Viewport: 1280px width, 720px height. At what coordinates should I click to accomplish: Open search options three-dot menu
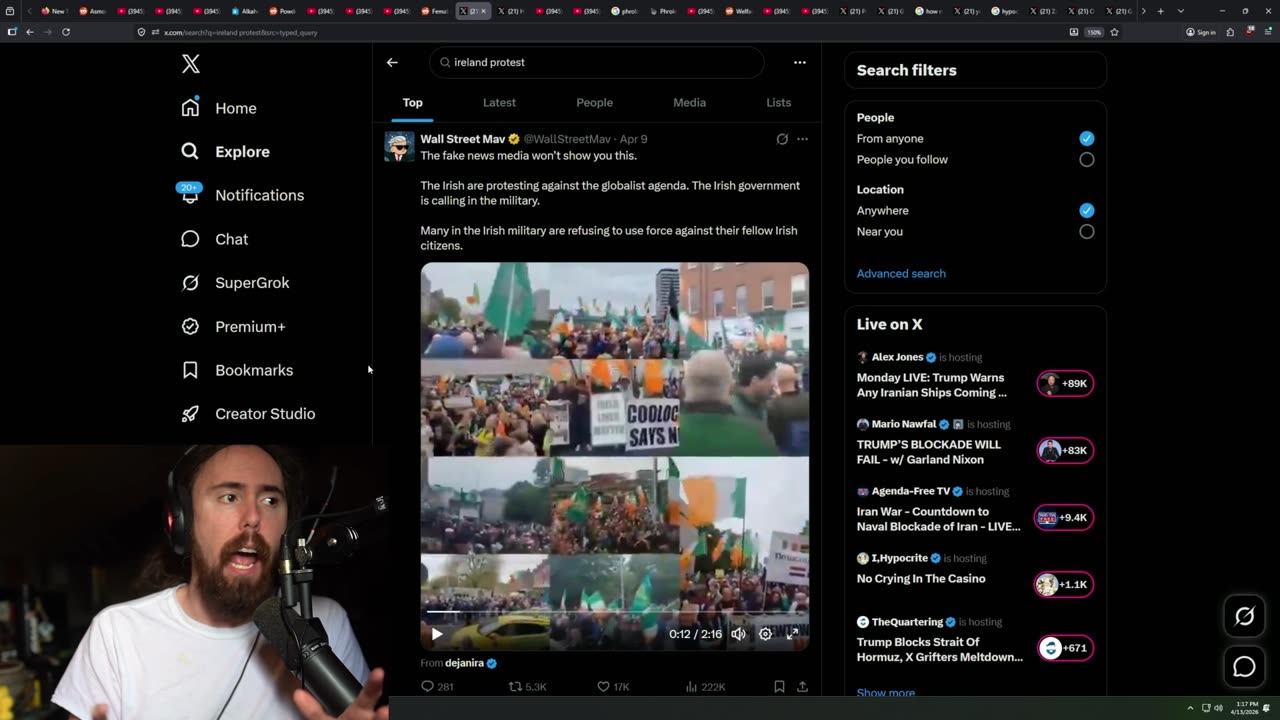[800, 62]
